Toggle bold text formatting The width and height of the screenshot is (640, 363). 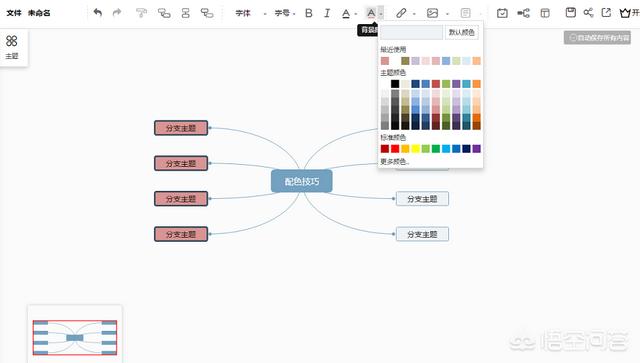tap(309, 13)
